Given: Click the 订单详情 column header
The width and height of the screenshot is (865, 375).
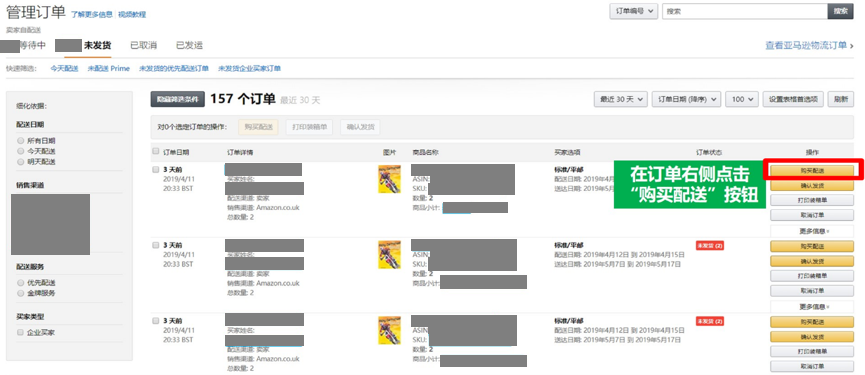Looking at the screenshot, I should click(x=240, y=152).
